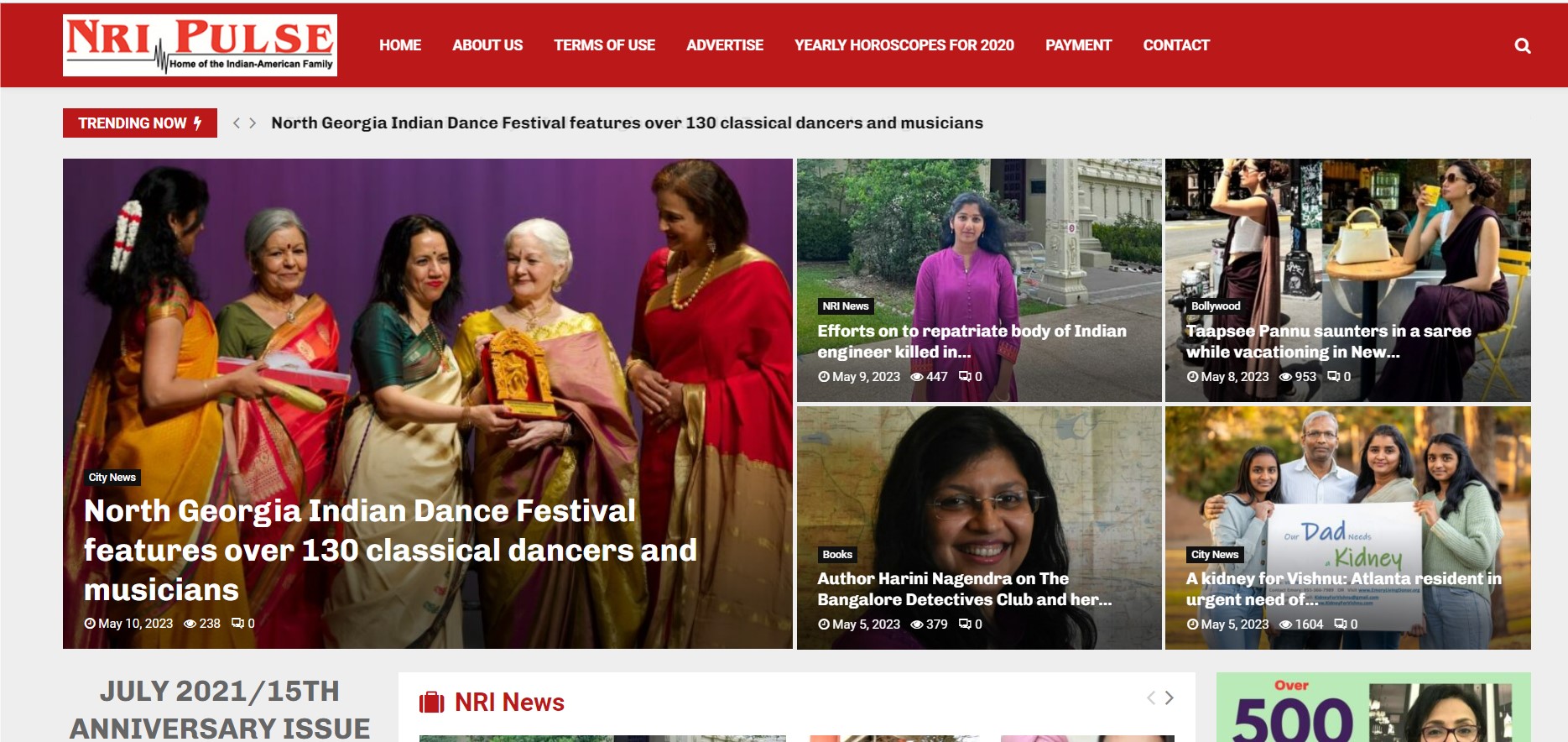Screen dimensions: 1568x742
Task: Click clock icon next to May 8, 2023
Action: 1192,377
